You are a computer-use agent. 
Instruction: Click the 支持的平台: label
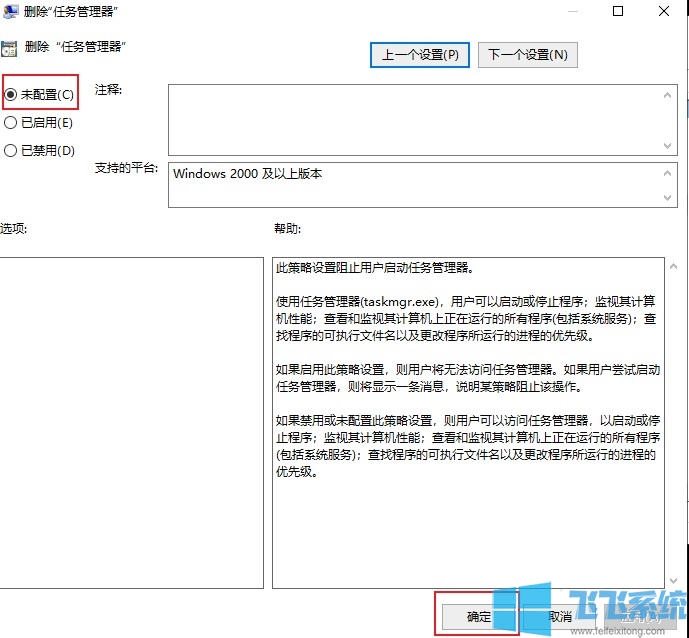[x=127, y=167]
